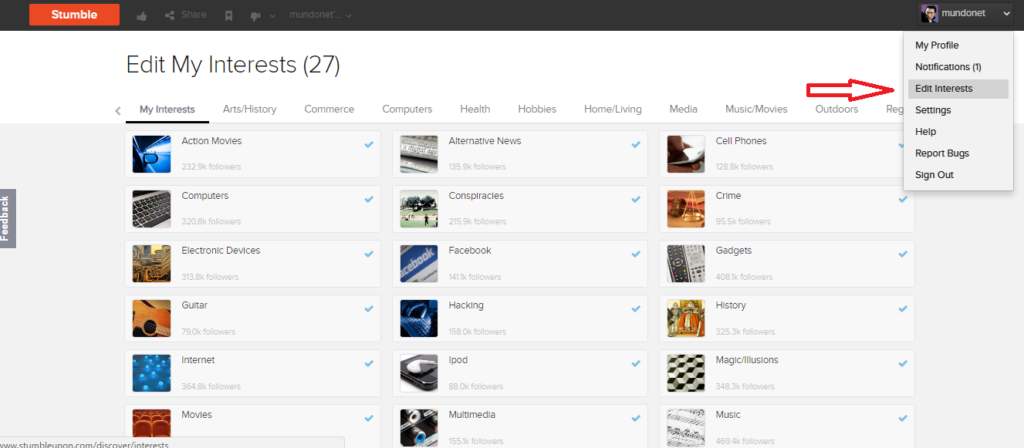This screenshot has width=1024, height=448.
Task: Open My Profile from user menu
Action: 936,46
